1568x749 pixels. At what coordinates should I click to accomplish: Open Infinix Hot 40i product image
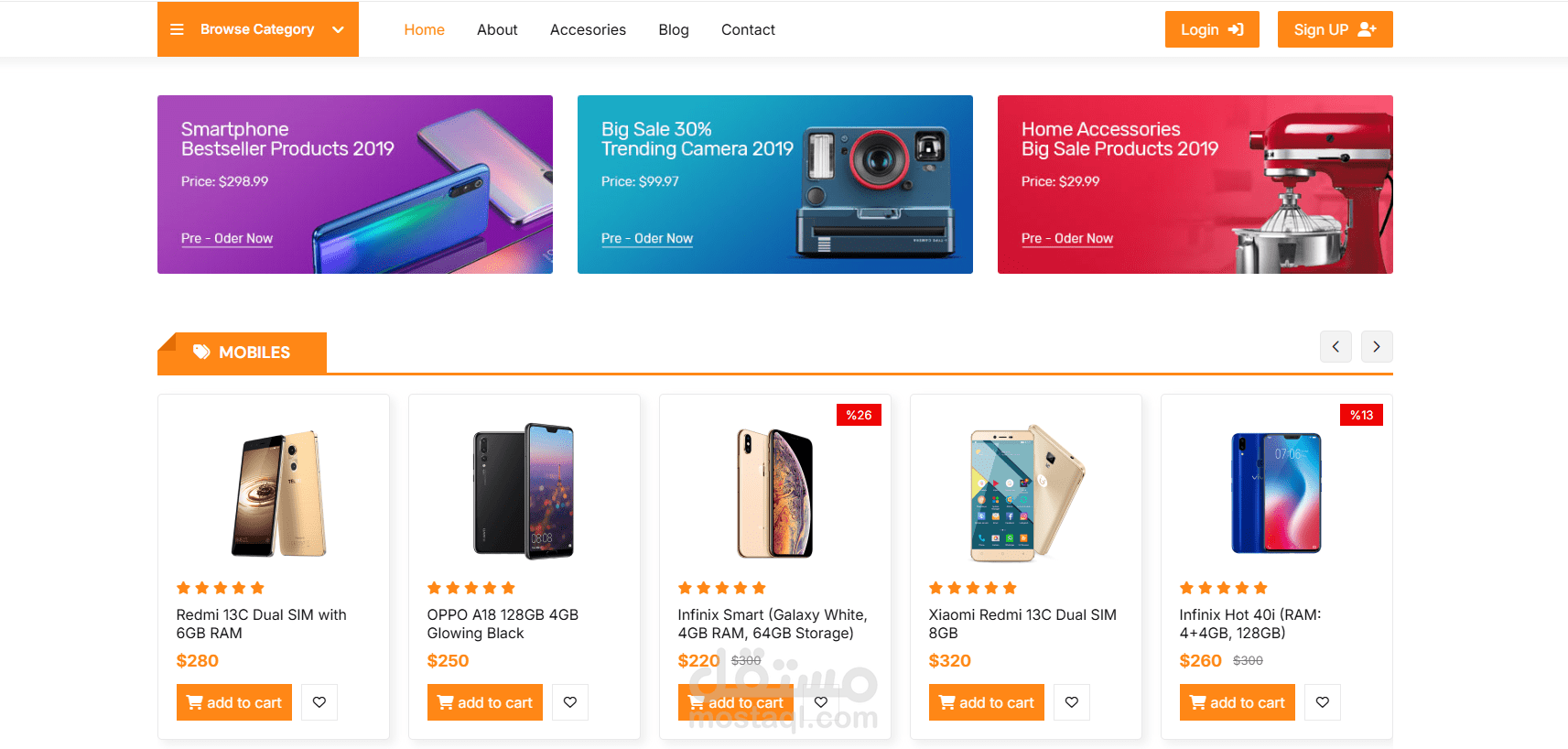coord(1276,493)
